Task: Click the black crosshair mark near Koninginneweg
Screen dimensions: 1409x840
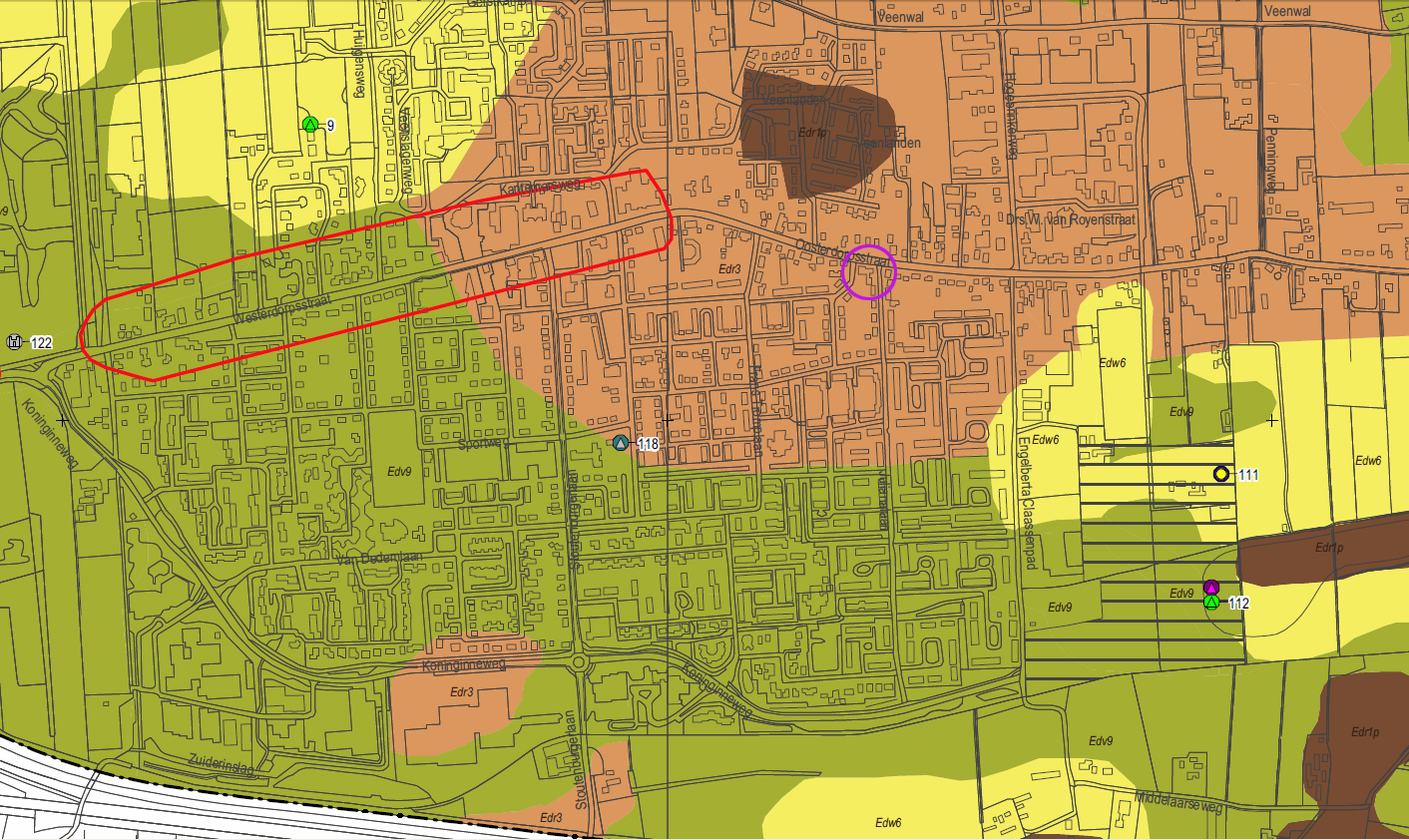Action: (x=63, y=420)
